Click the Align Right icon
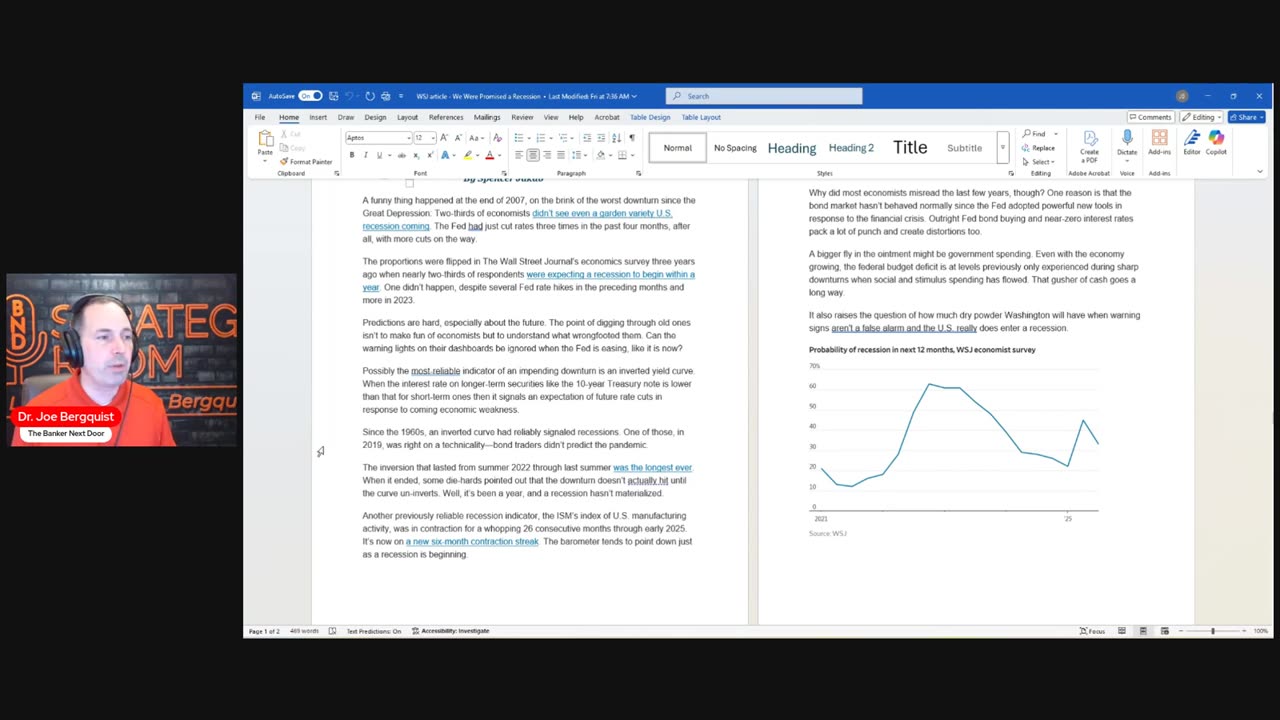 [x=547, y=155]
